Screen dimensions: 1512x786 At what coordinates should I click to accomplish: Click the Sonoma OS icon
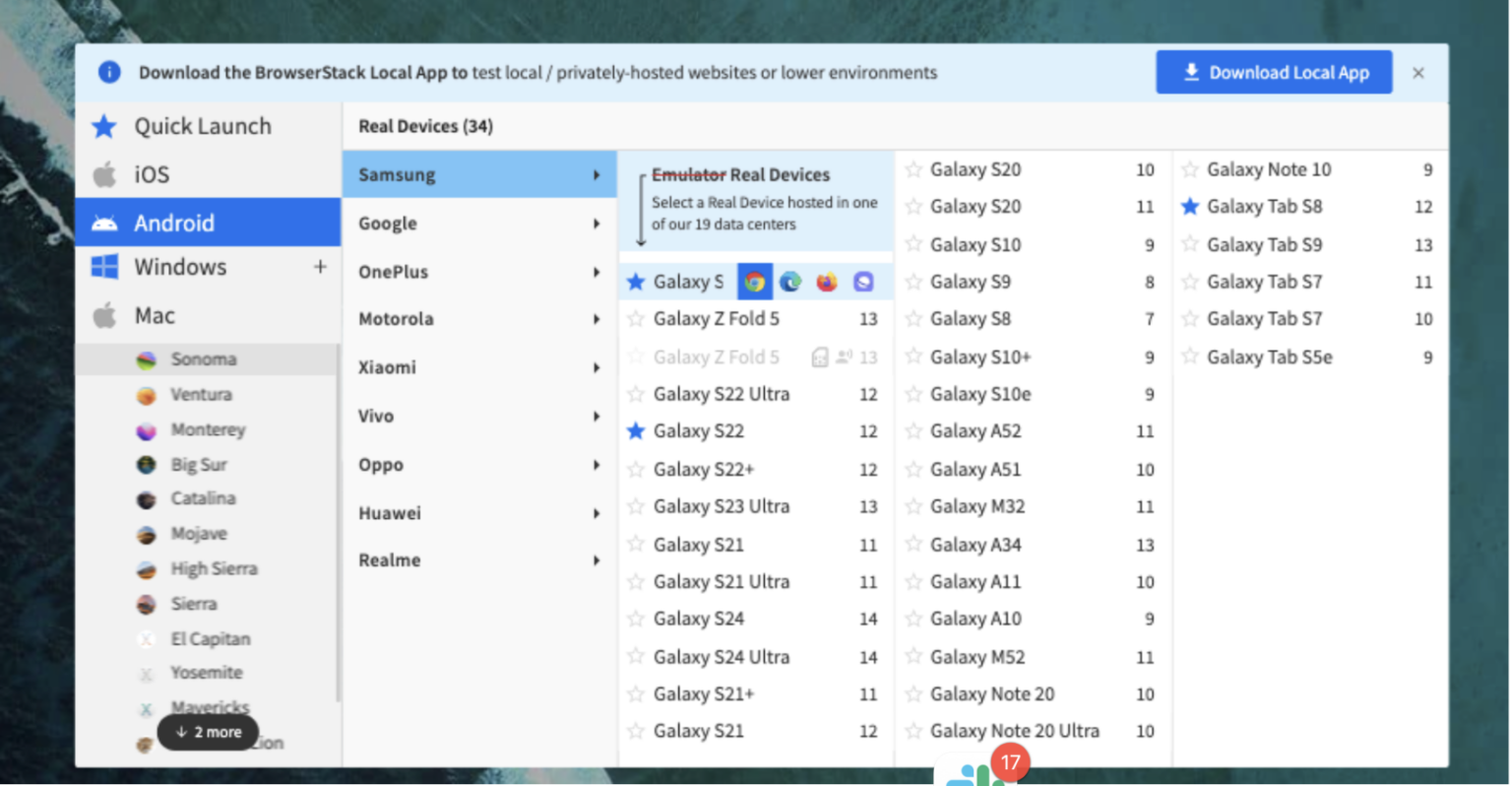pyautogui.click(x=146, y=360)
